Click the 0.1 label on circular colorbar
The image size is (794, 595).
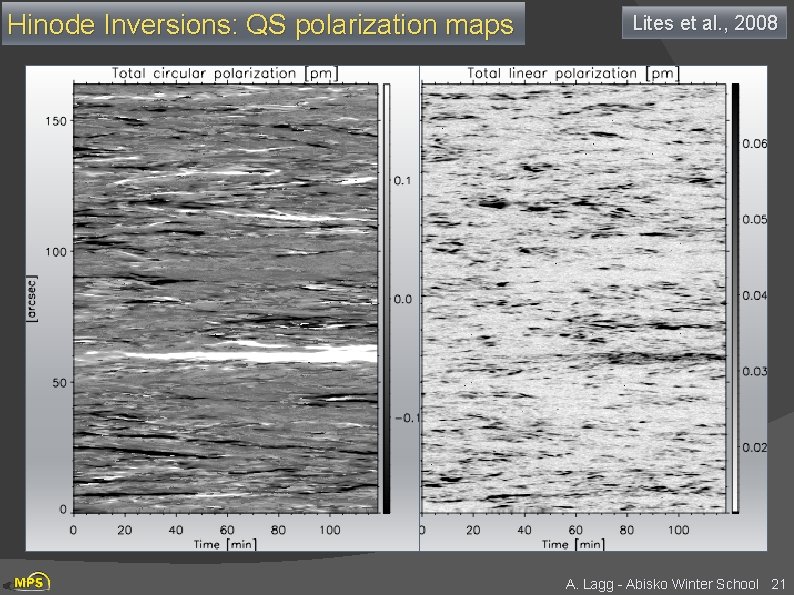(x=403, y=181)
